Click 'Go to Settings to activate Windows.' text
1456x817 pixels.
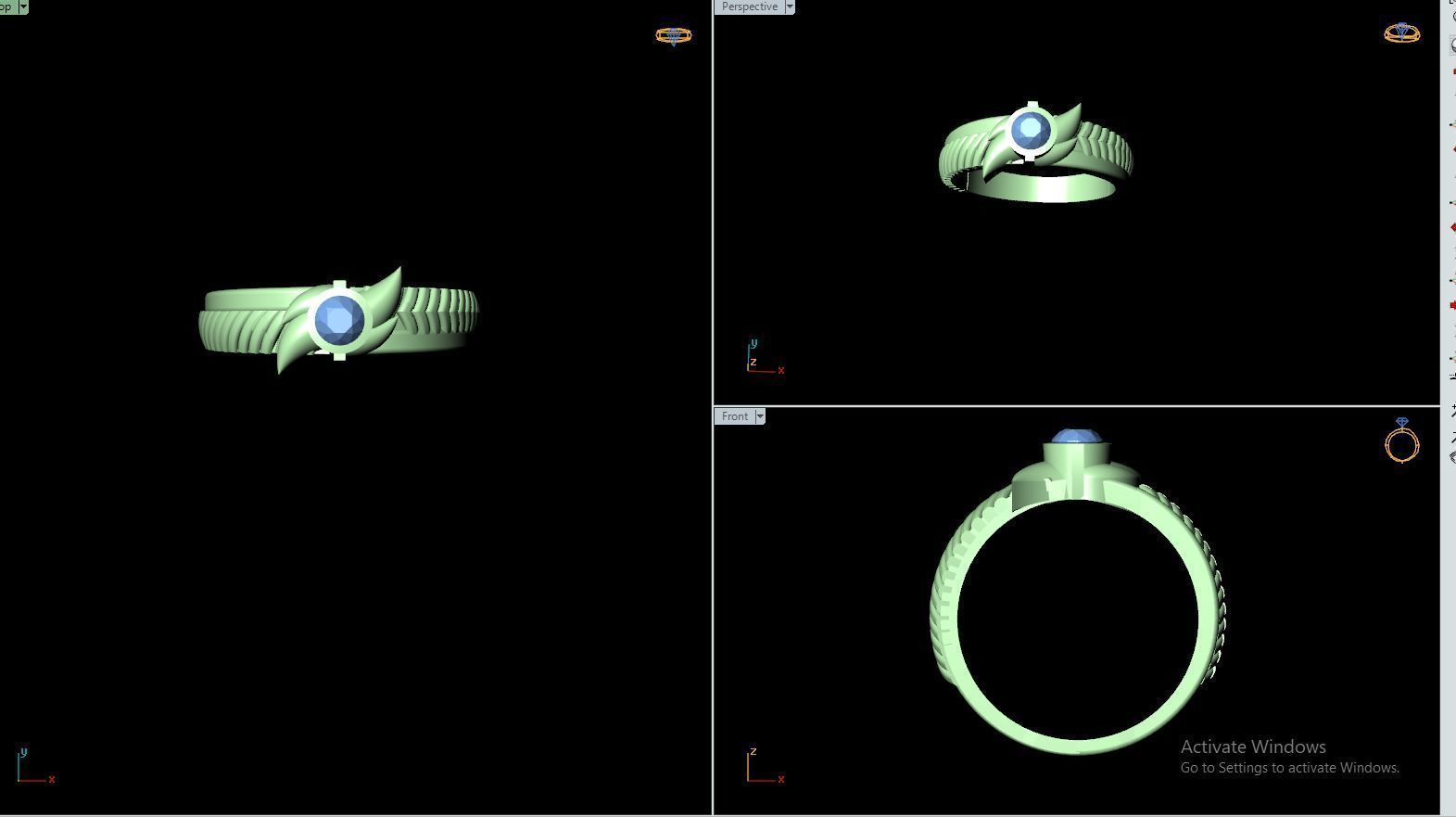pos(1290,768)
